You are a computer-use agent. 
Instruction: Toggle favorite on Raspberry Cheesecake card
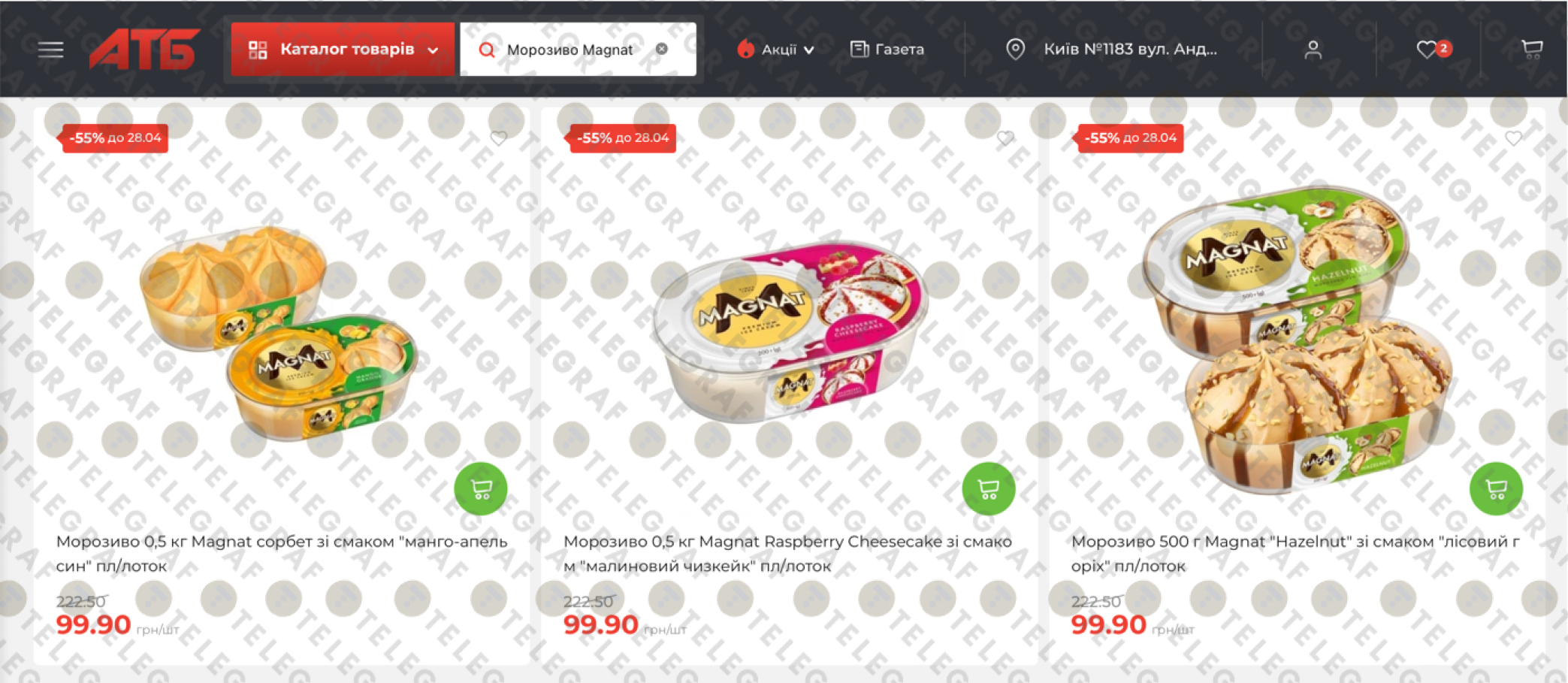pyautogui.click(x=1005, y=138)
